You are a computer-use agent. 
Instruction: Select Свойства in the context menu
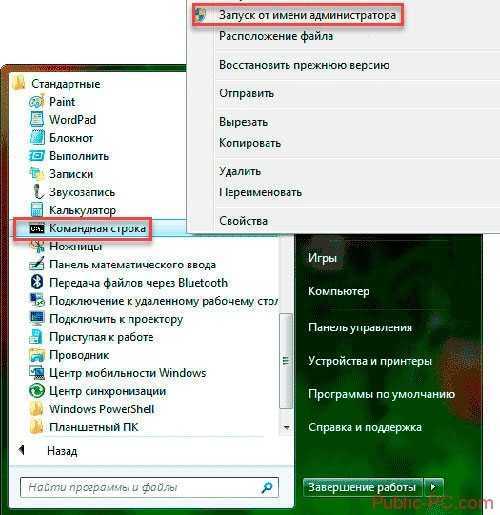243,221
